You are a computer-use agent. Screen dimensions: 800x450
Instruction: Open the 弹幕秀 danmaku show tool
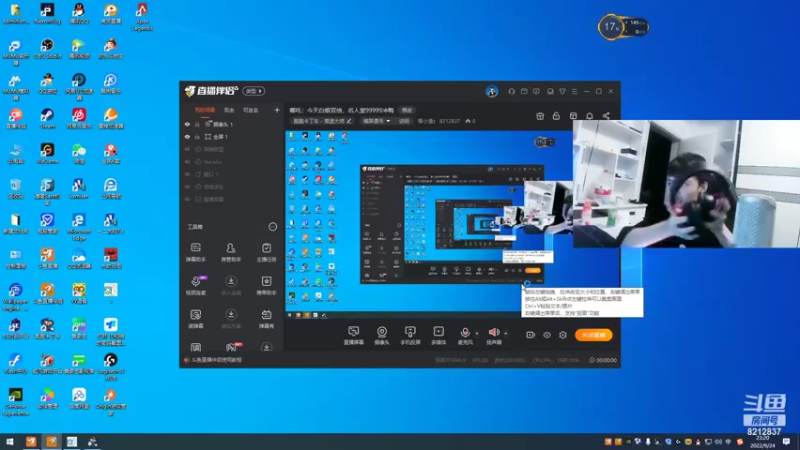click(x=266, y=319)
